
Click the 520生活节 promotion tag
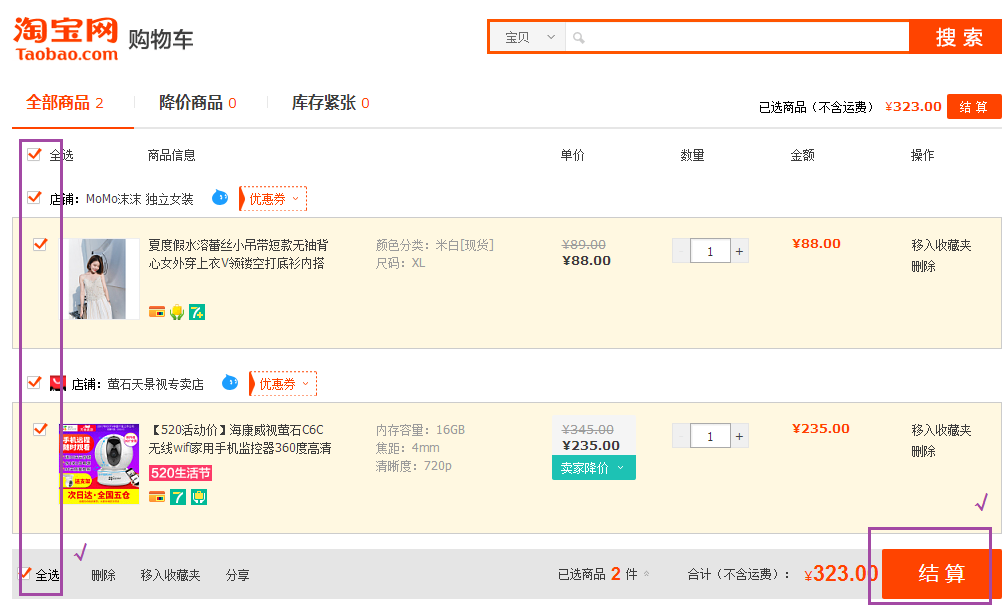(181, 473)
